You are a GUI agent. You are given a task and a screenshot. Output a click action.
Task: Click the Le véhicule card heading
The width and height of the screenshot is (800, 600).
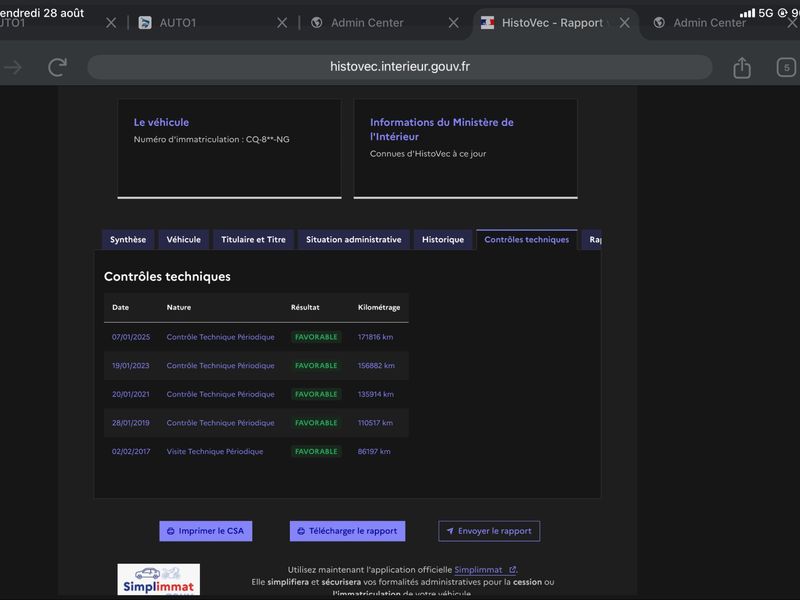[x=161, y=122]
